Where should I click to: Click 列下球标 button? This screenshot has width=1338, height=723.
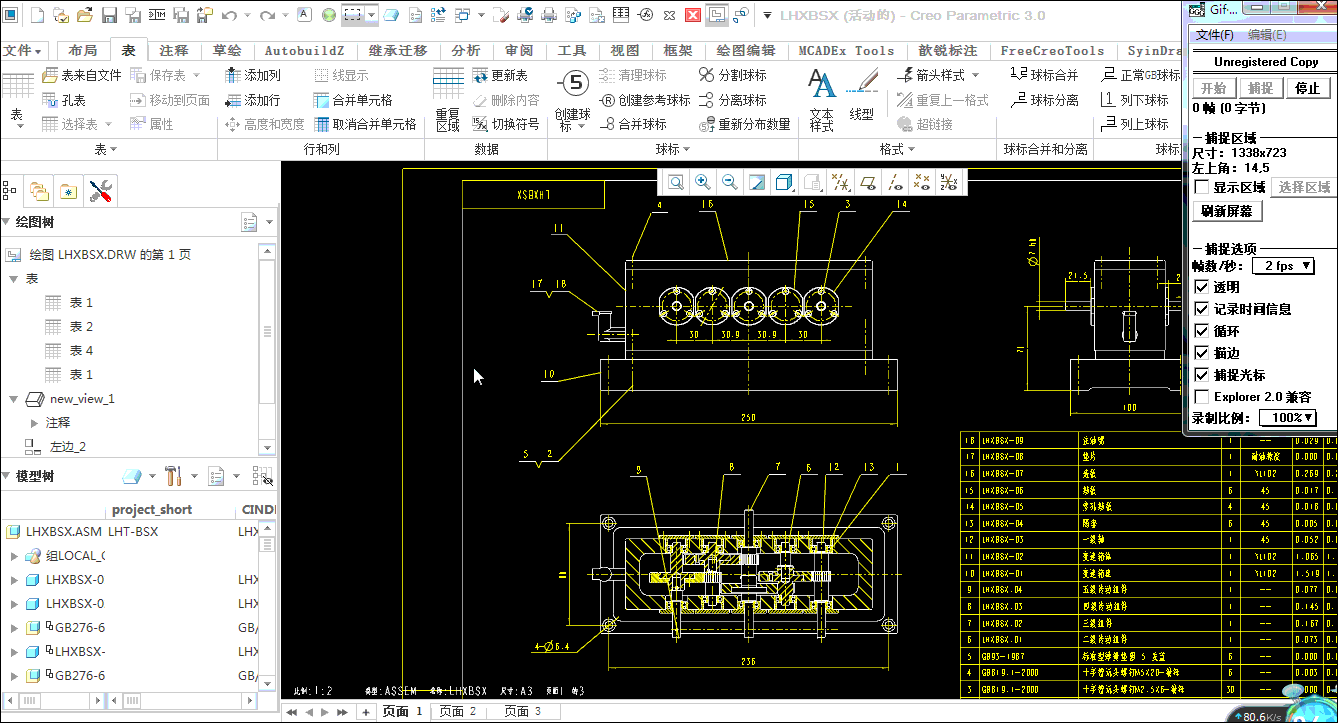pos(1134,100)
